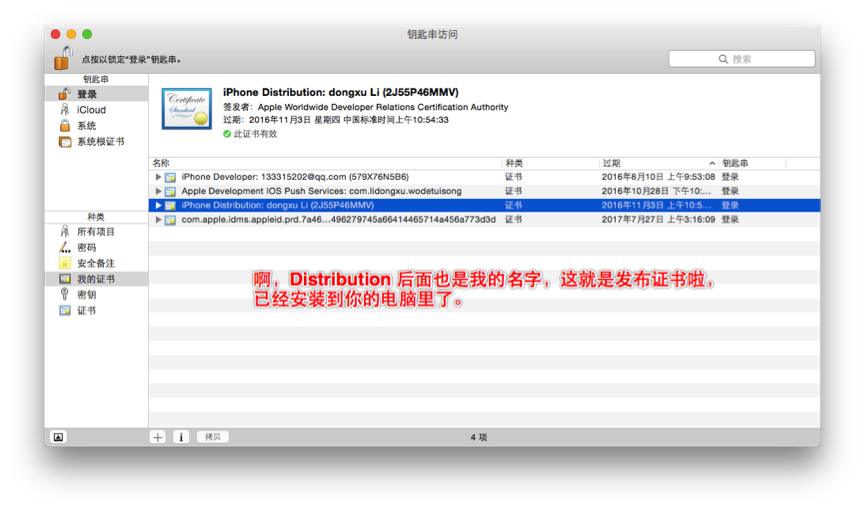Image resolution: width=865 pixels, height=511 pixels.
Task: Sort by the 过期 column header
Action: point(659,163)
